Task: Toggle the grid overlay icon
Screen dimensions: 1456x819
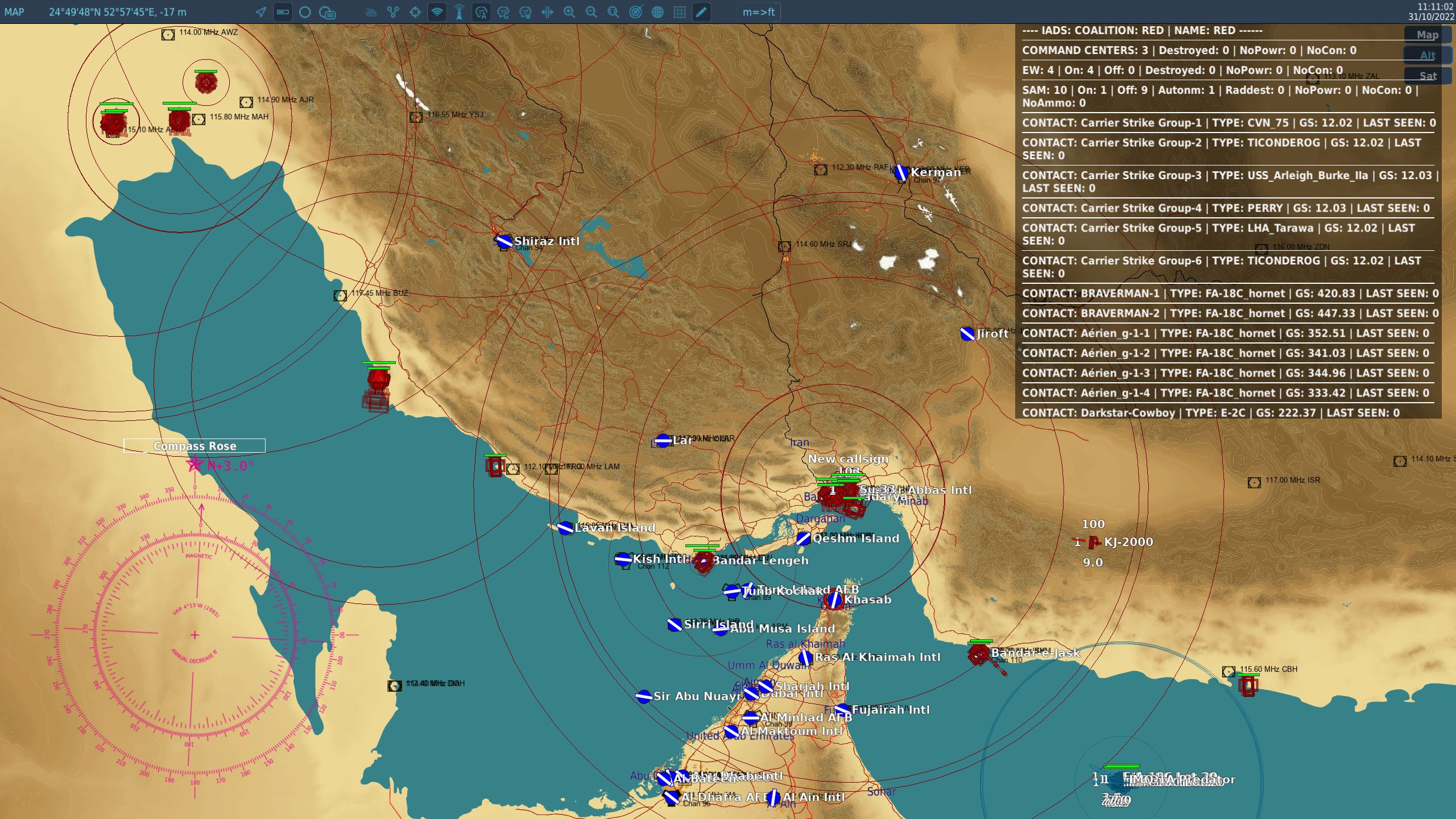Action: click(679, 12)
